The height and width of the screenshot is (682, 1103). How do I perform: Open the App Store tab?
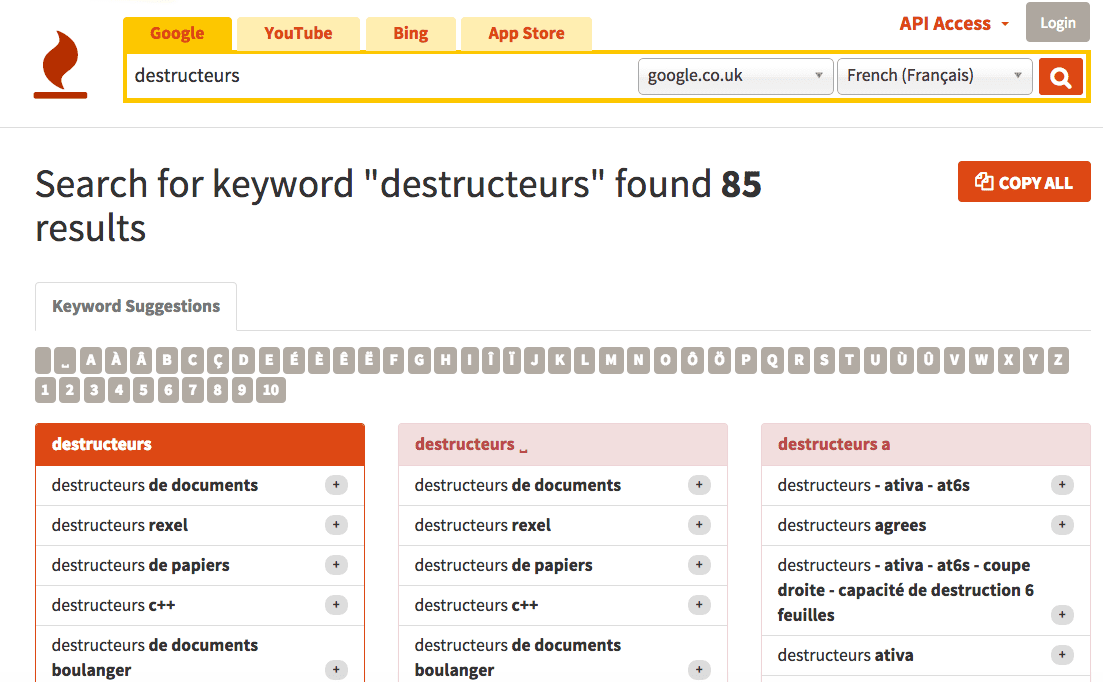click(x=526, y=34)
